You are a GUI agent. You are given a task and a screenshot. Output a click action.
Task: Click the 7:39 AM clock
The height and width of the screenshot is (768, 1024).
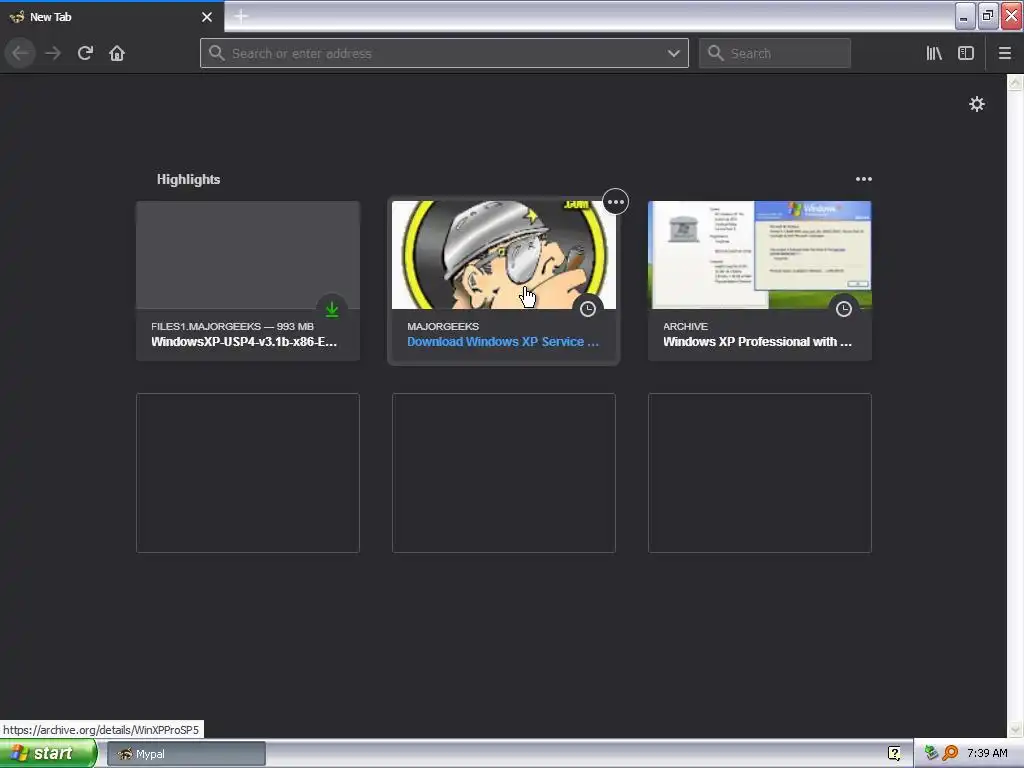(987, 753)
